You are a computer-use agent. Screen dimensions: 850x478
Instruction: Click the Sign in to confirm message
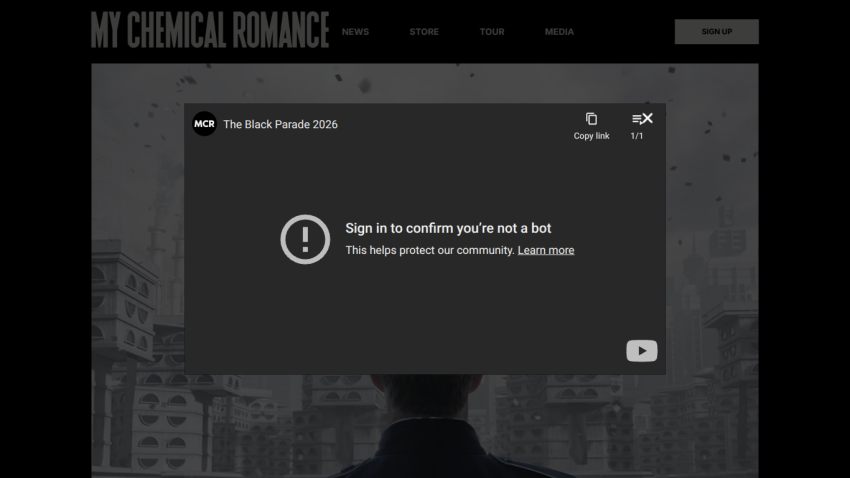pyautogui.click(x=448, y=228)
